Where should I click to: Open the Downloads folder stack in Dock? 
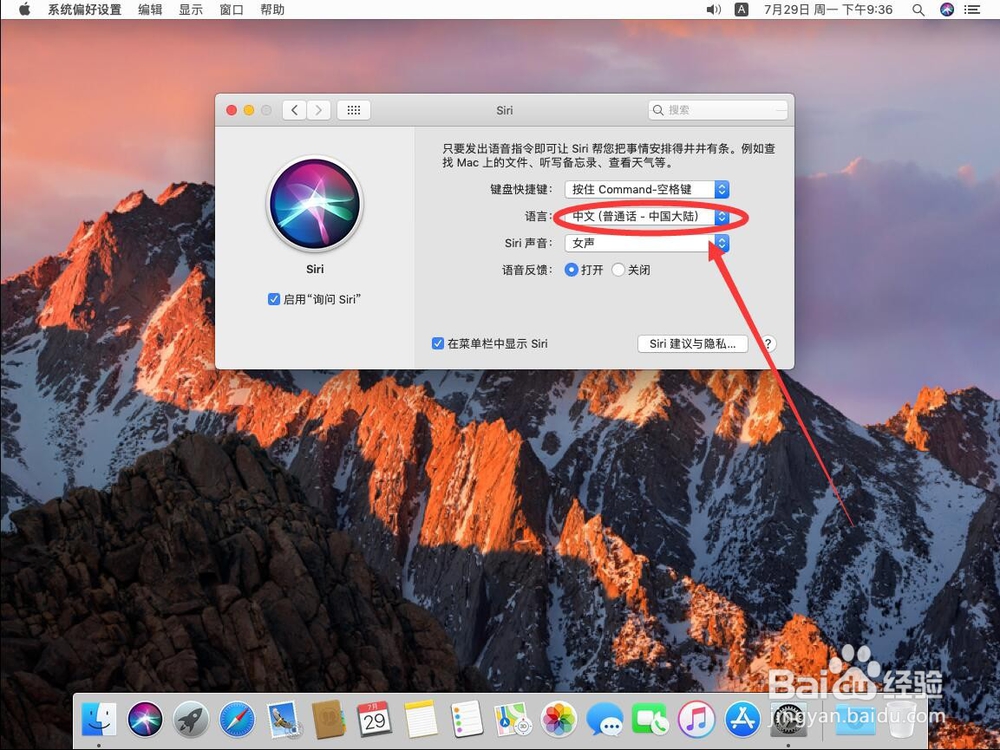[855, 719]
